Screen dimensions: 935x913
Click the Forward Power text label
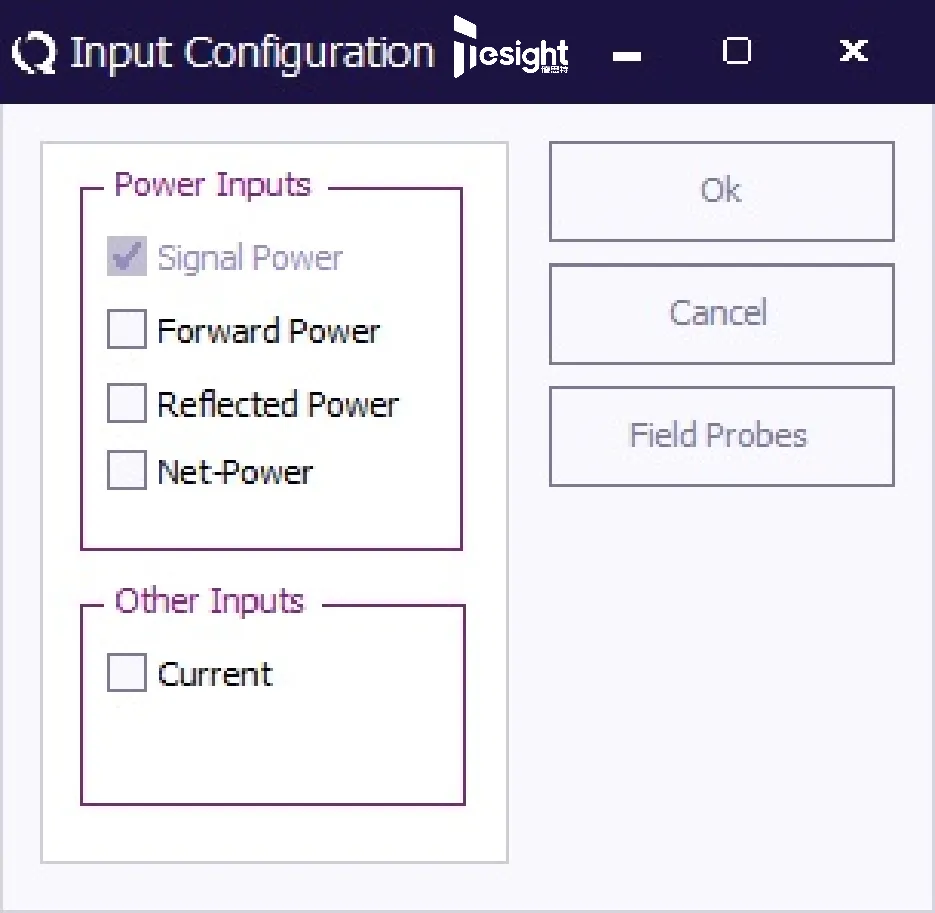click(x=269, y=331)
